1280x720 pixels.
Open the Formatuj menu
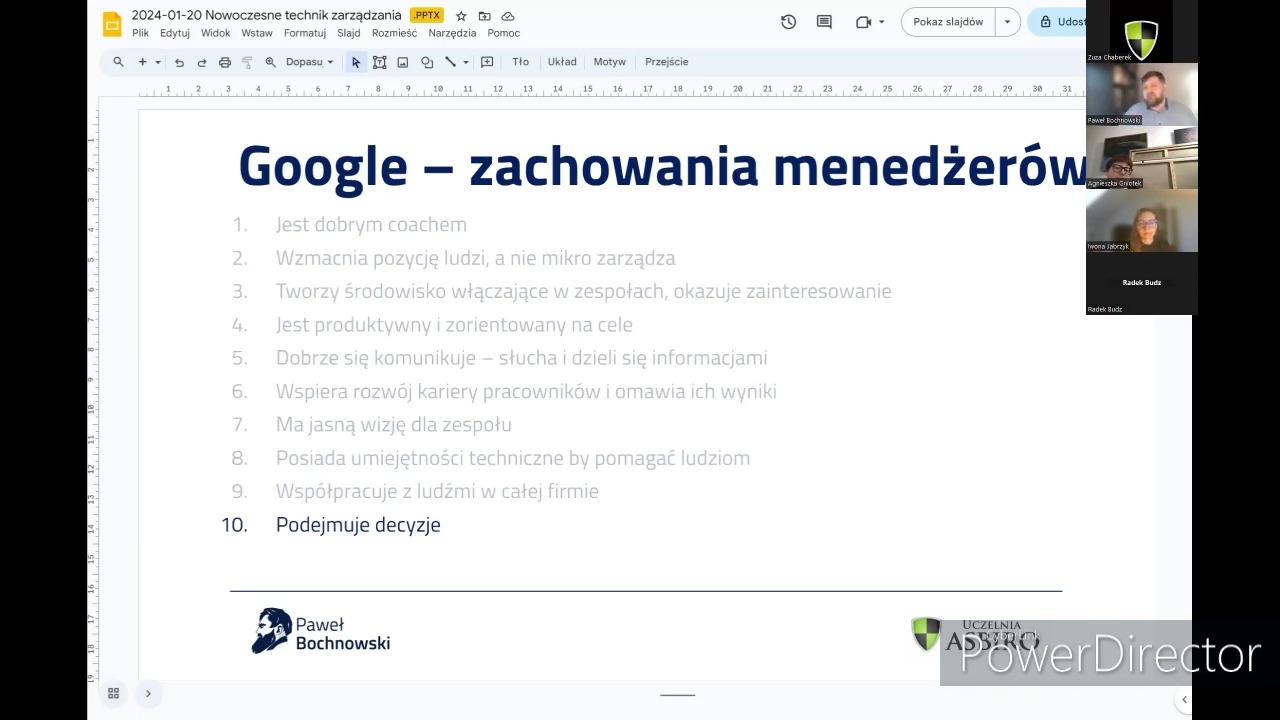click(x=305, y=33)
